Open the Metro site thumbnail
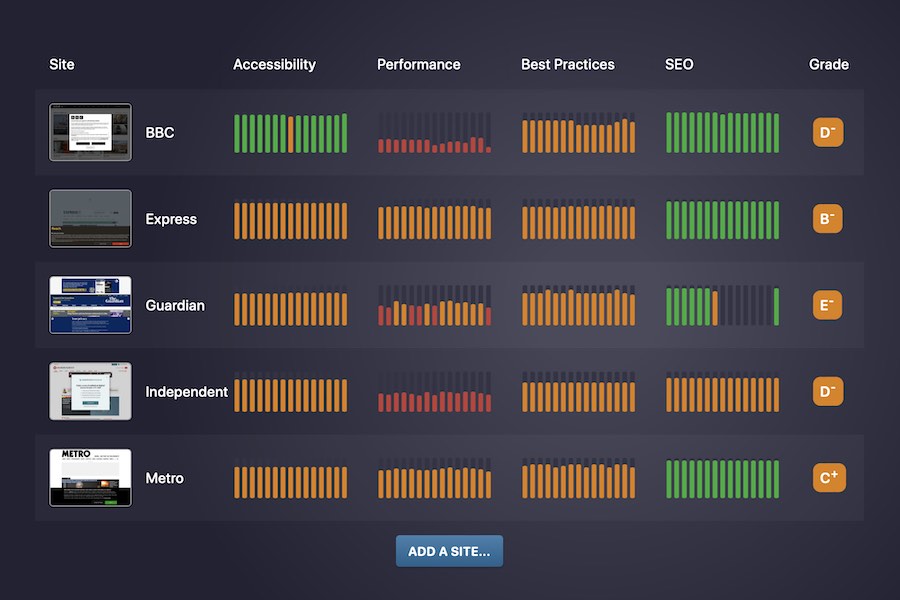Screen dimensions: 900x600 click(90, 478)
